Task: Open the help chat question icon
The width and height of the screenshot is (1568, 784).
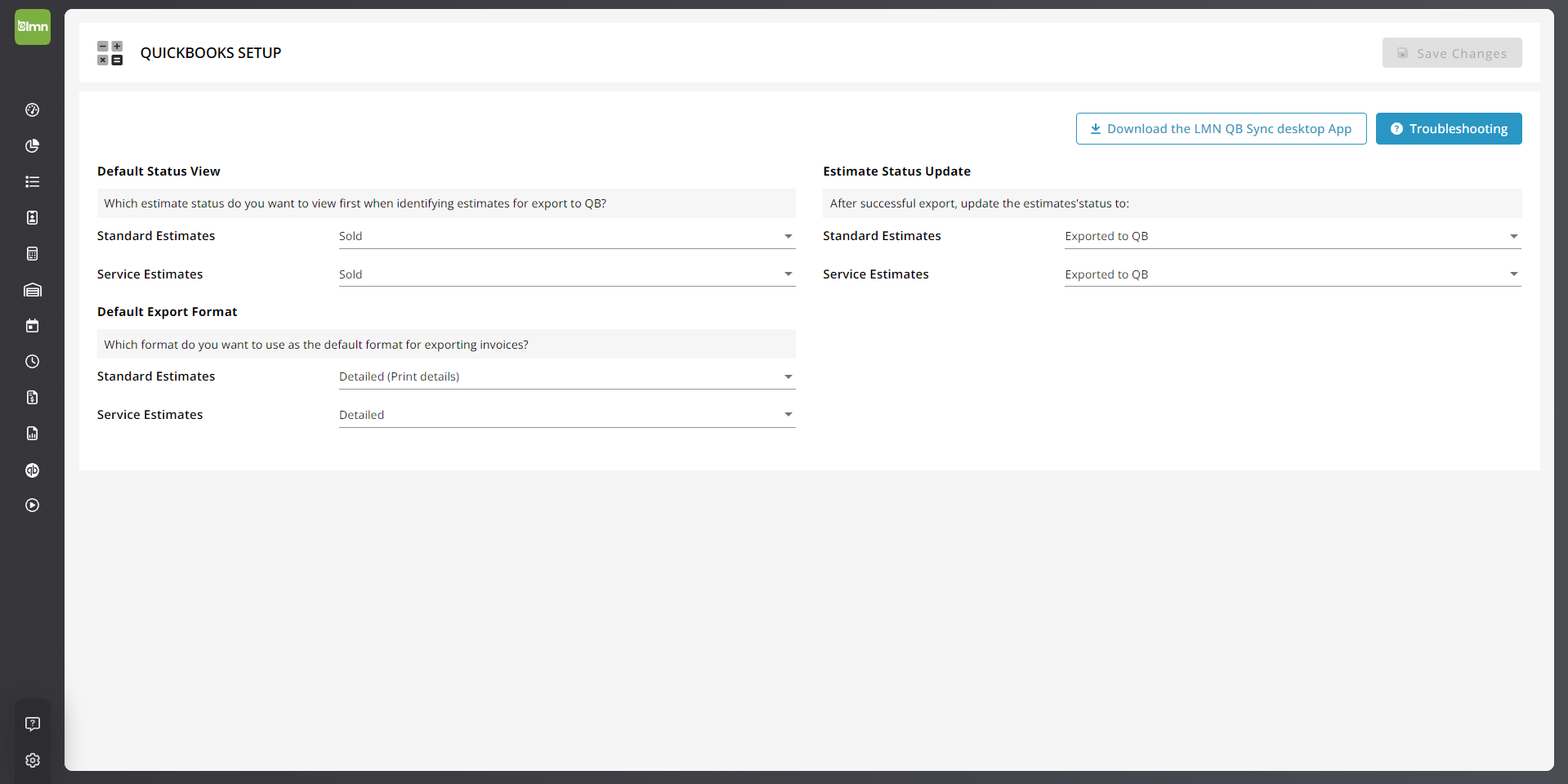Action: point(33,724)
